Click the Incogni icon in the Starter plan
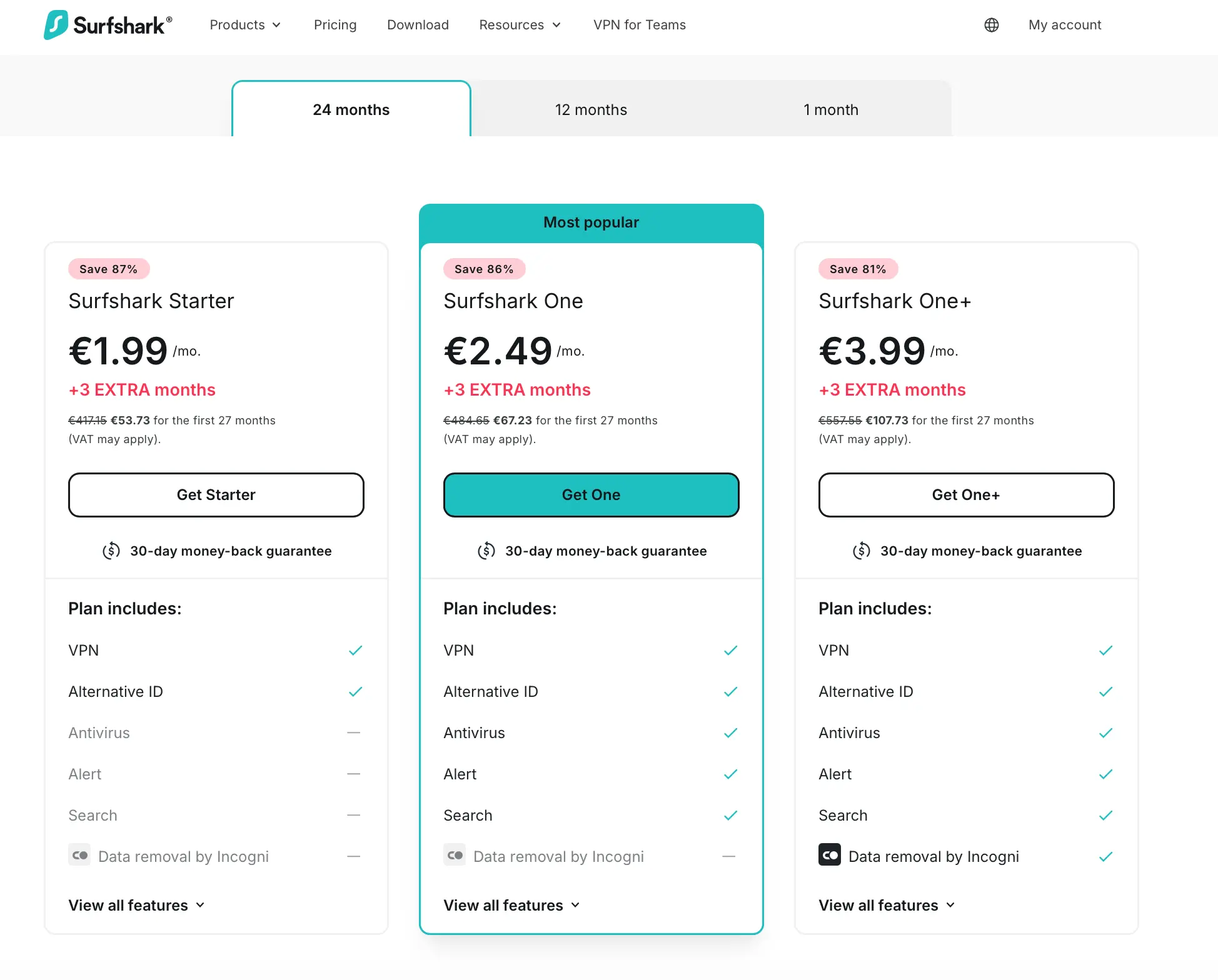This screenshot has height=980, width=1218. 79,855
